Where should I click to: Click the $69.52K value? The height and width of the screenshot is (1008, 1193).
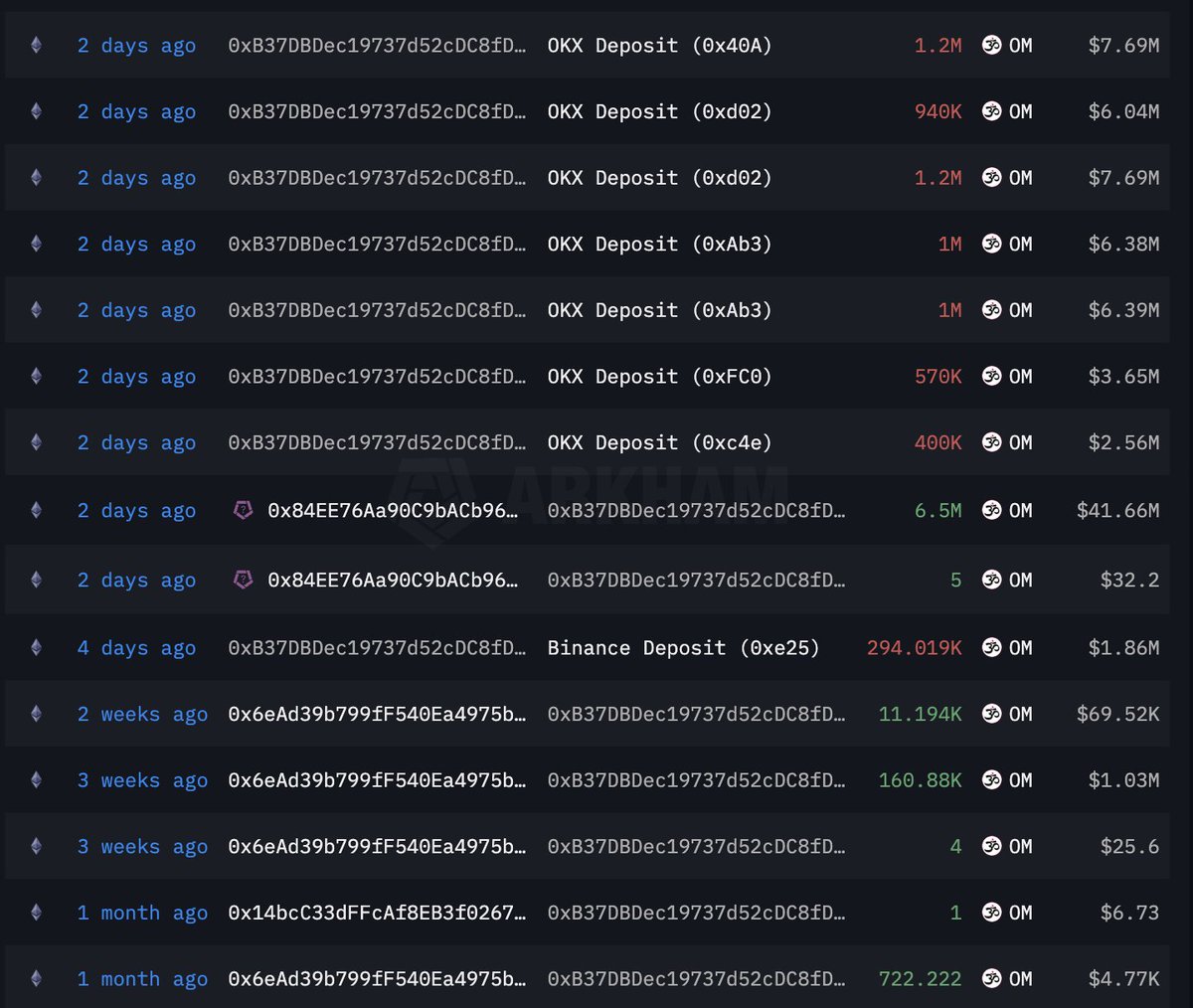click(x=1117, y=714)
